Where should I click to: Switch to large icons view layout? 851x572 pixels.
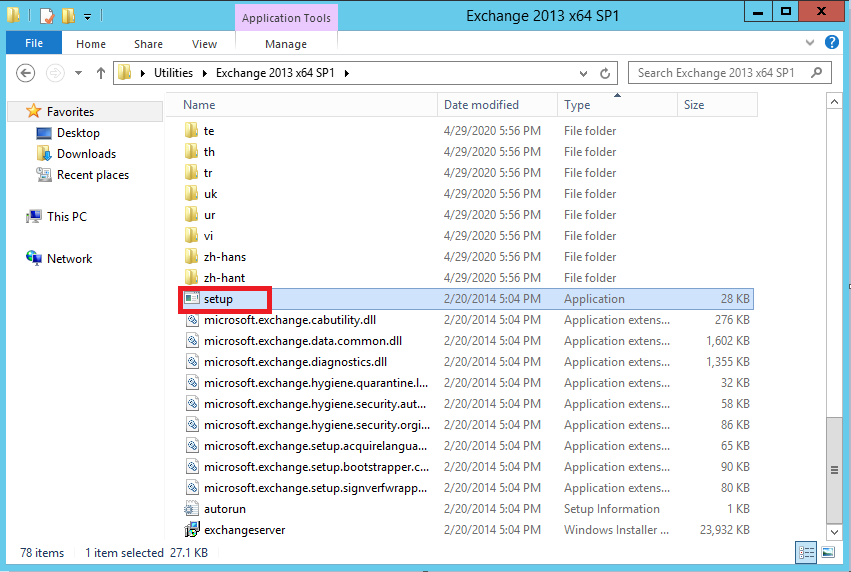[828, 552]
